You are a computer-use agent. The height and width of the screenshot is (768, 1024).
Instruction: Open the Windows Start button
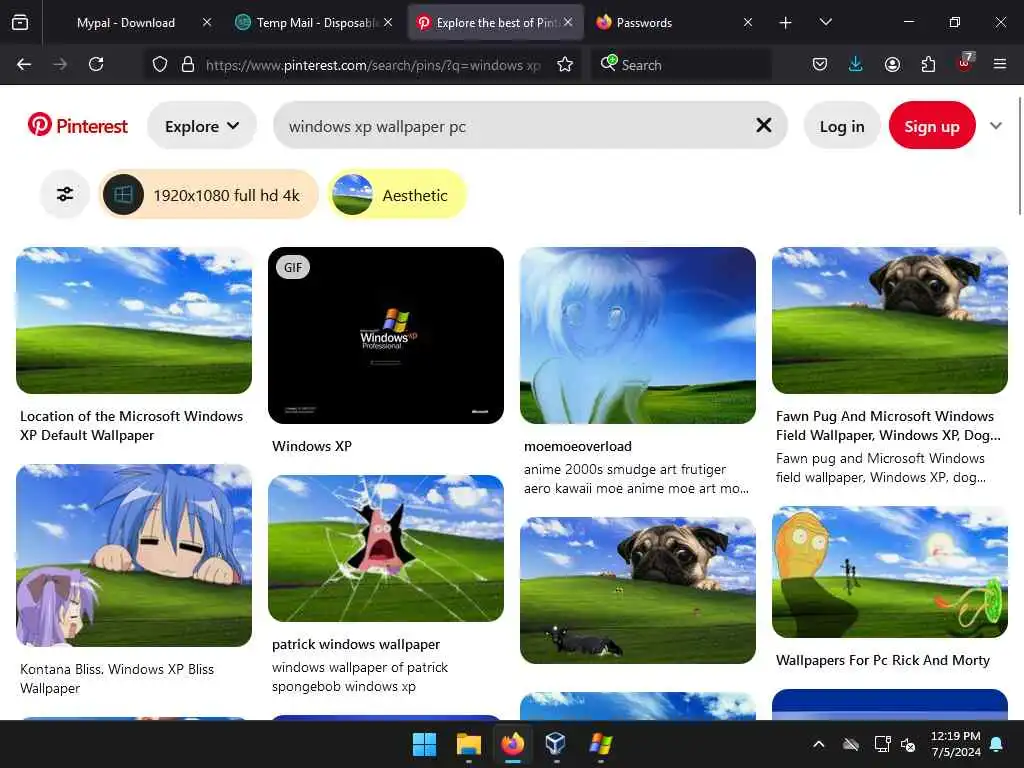424,744
